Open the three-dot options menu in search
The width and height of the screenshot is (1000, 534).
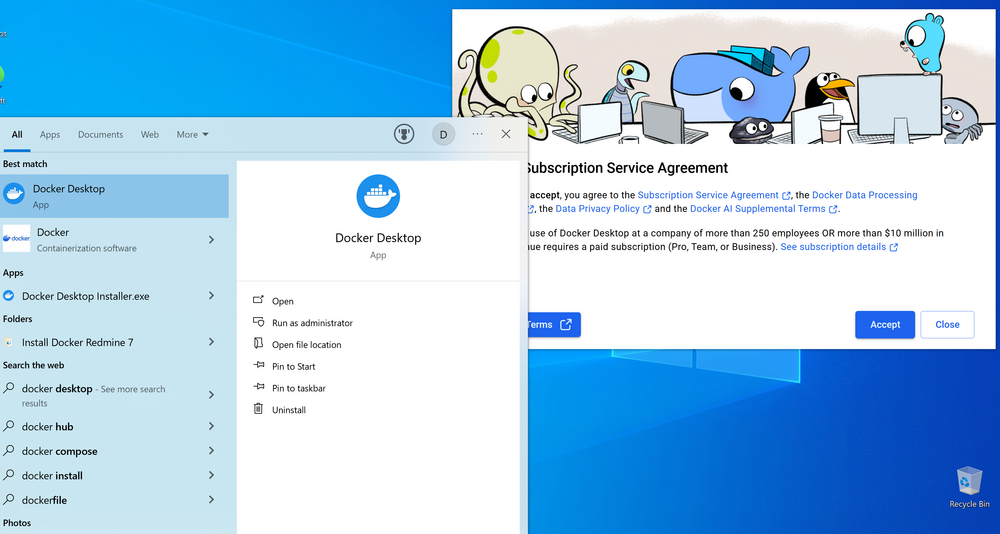tap(477, 134)
